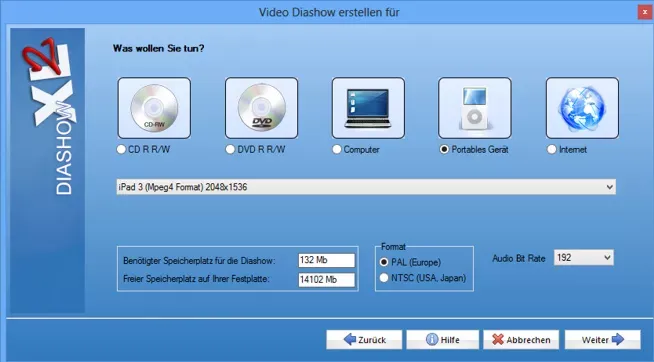Continue with the Weiter button
Viewport: 654px width, 362px height.
click(x=603, y=340)
